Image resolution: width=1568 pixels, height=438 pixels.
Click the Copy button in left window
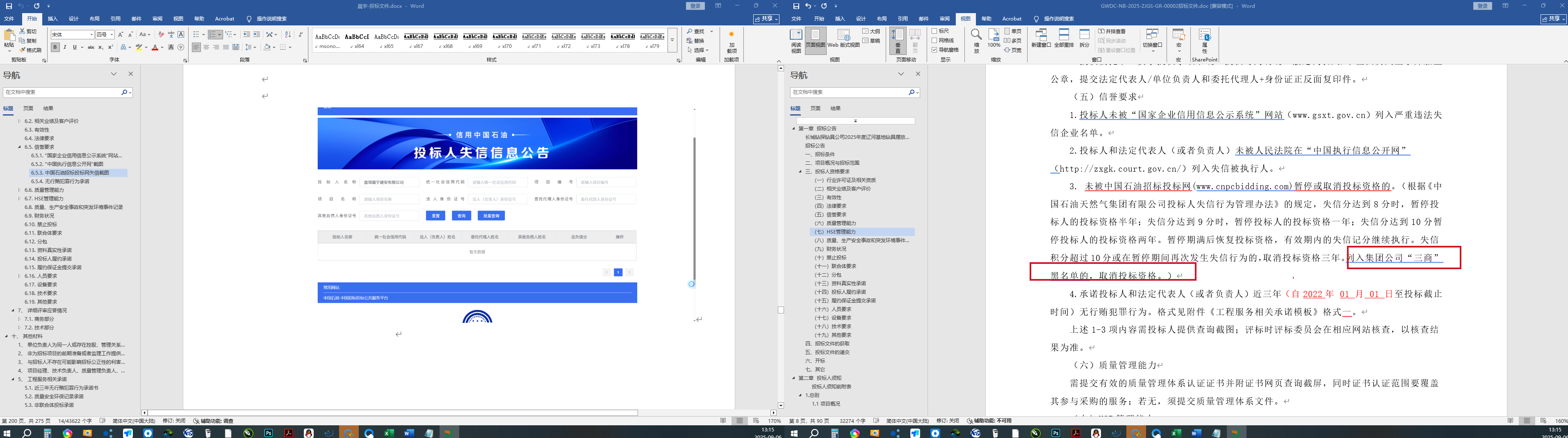[28, 41]
